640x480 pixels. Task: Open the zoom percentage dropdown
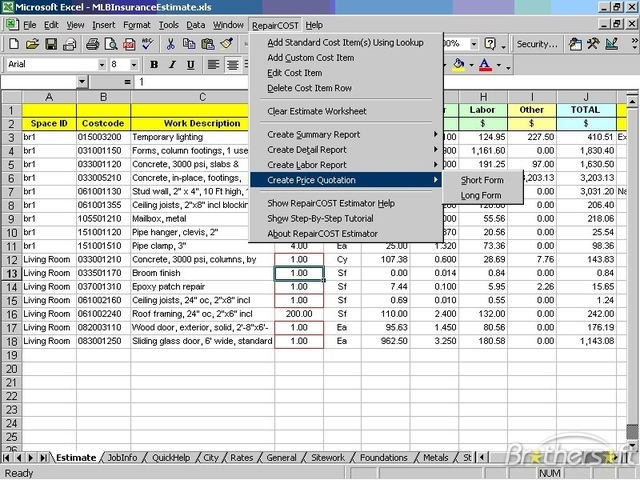474,44
